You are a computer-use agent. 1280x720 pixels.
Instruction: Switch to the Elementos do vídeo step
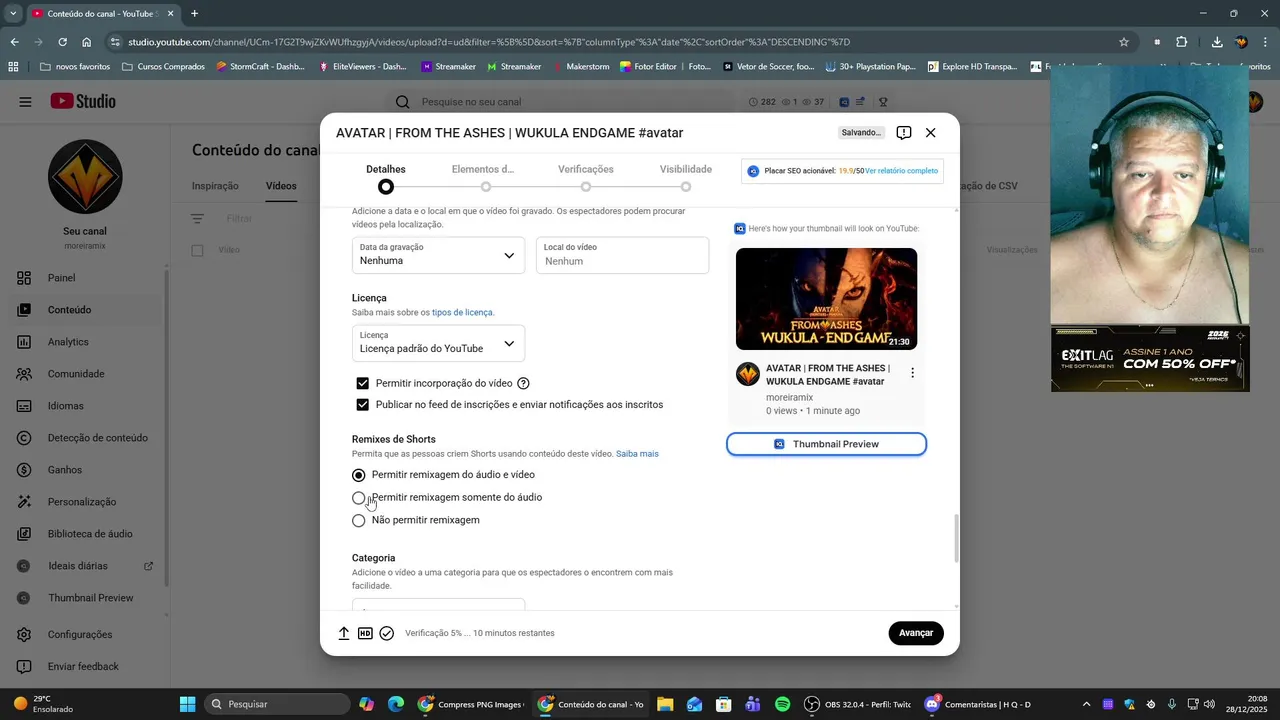[x=486, y=178]
